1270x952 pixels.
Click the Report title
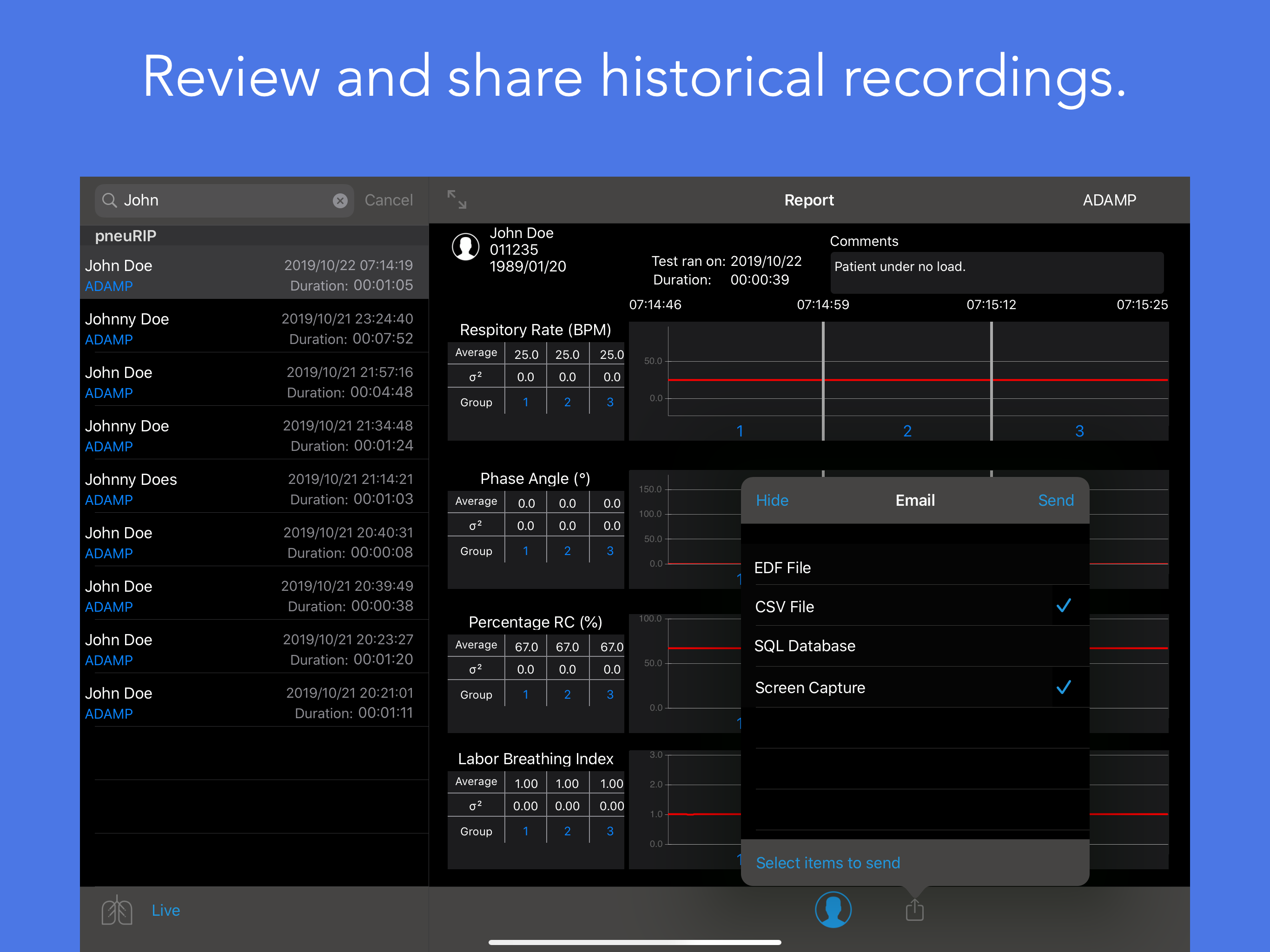click(x=808, y=200)
